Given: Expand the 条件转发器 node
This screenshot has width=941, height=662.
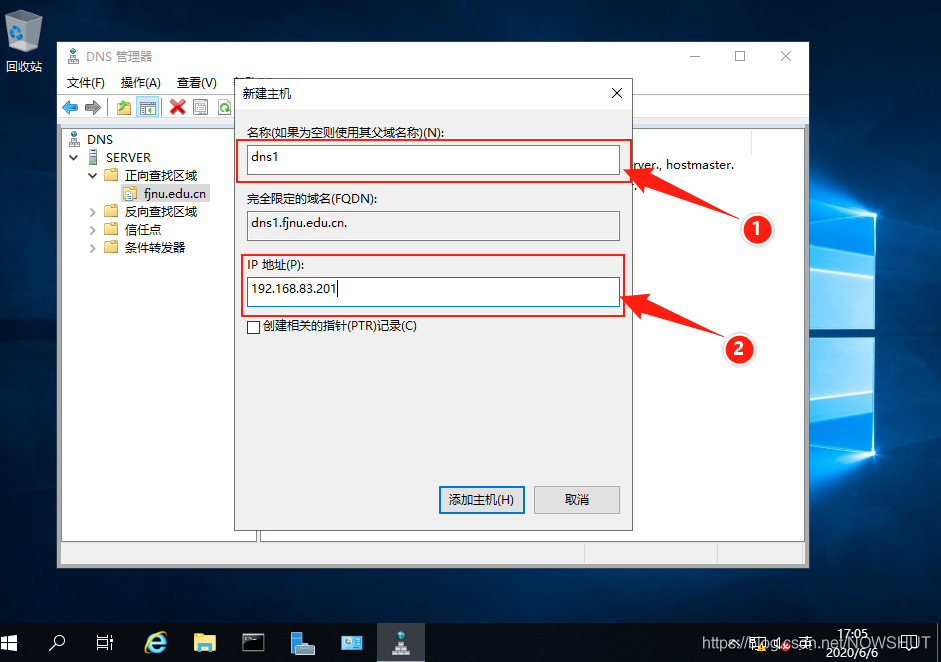Looking at the screenshot, I should pos(92,248).
